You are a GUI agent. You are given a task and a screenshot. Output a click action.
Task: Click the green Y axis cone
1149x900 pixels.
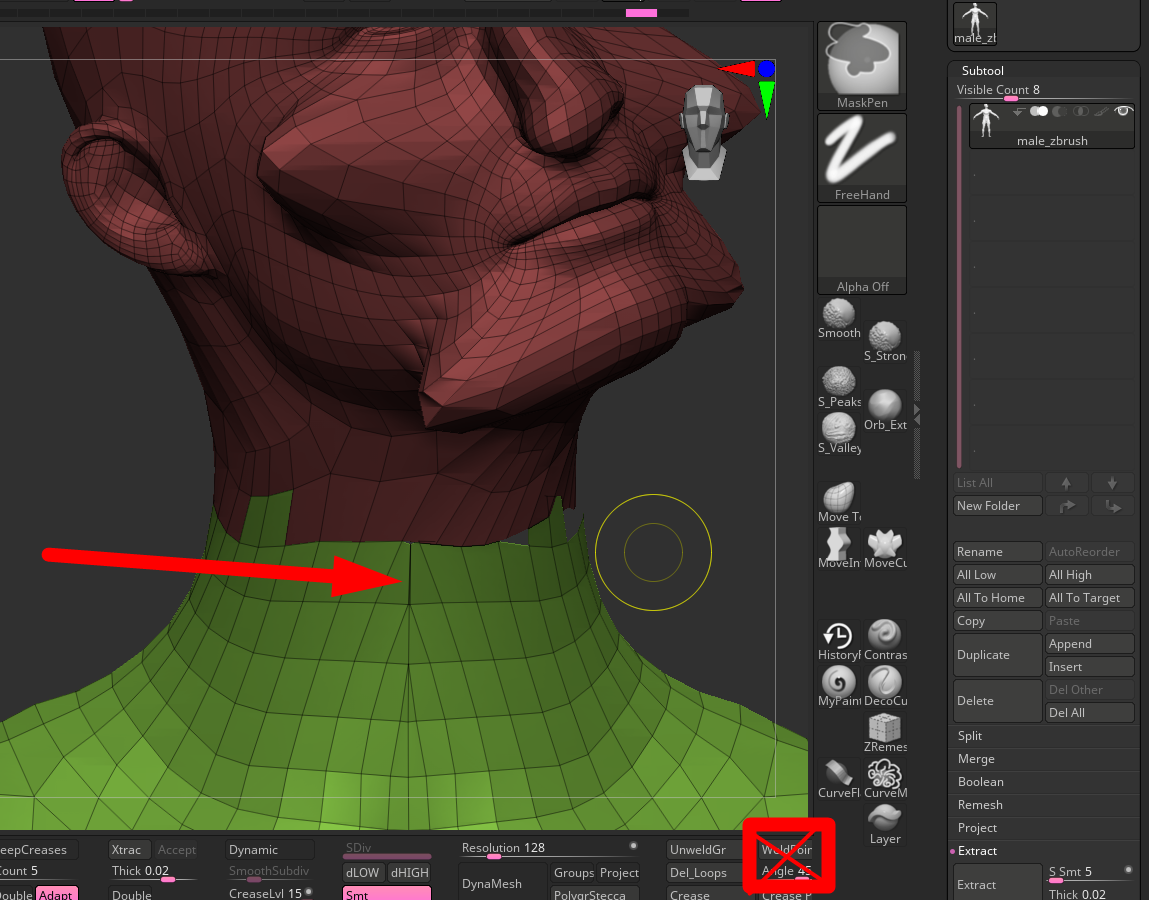coord(766,98)
